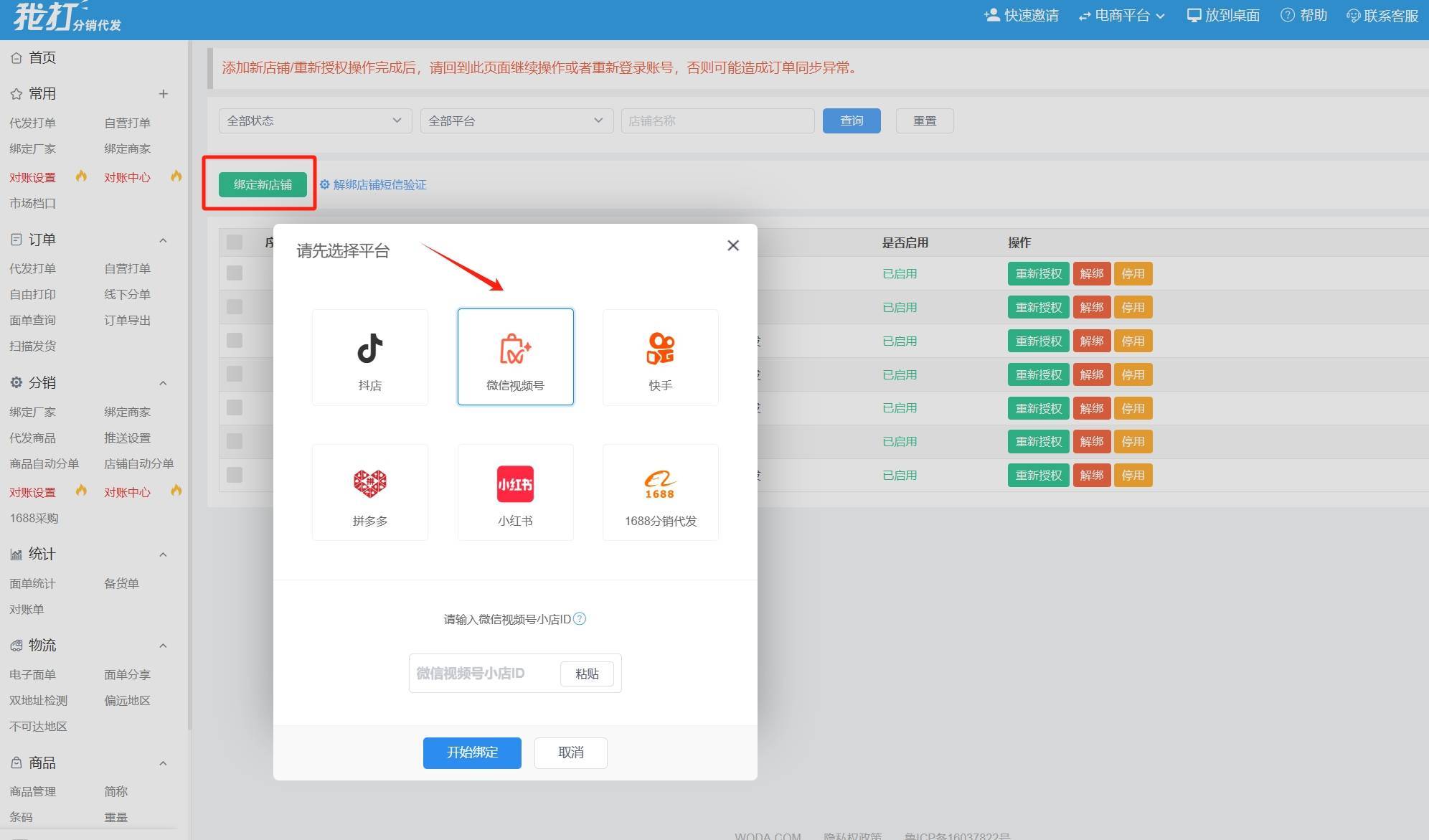
Task: Open 订单导出 in the sidebar
Action: tap(127, 320)
